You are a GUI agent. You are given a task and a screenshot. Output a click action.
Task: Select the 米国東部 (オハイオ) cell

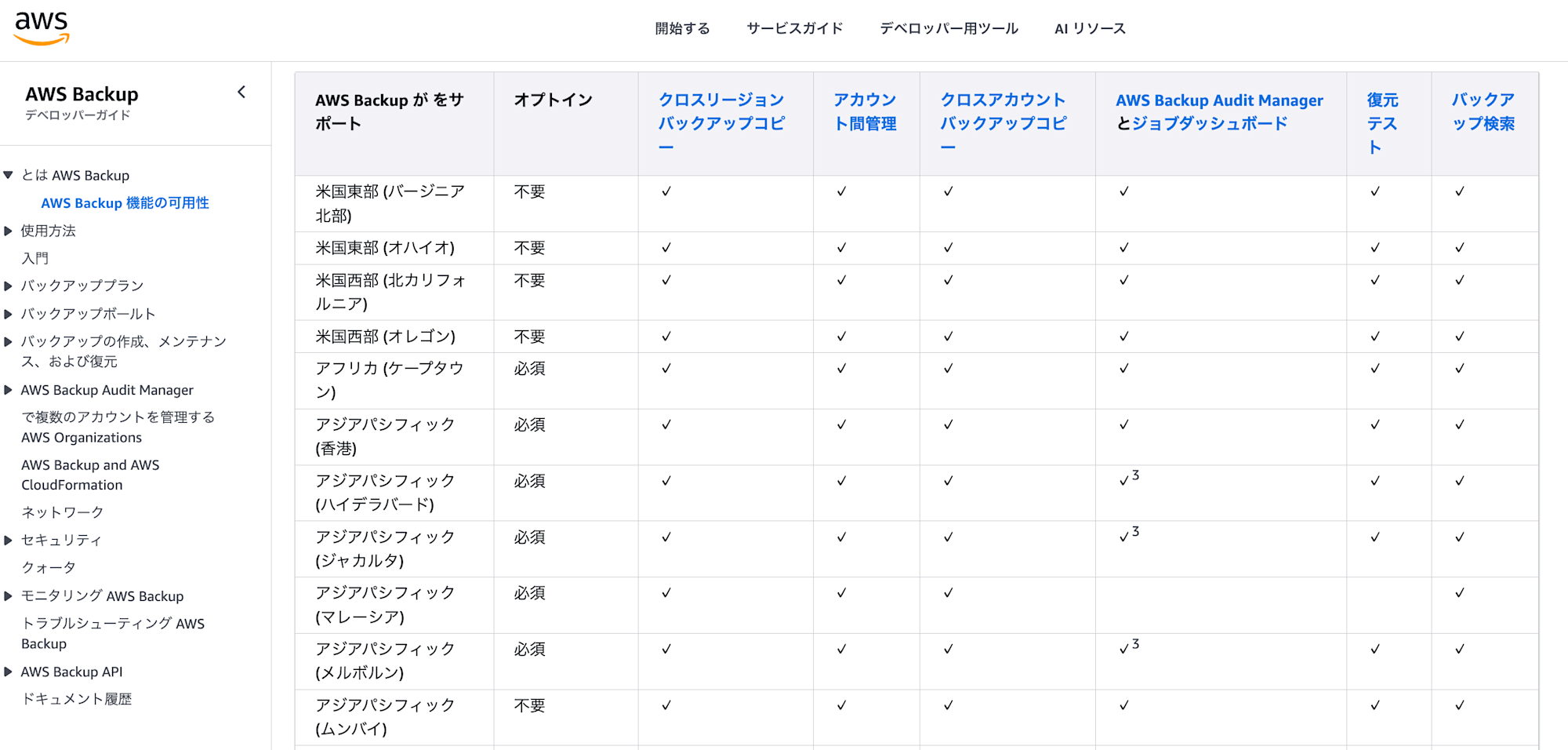click(x=394, y=248)
